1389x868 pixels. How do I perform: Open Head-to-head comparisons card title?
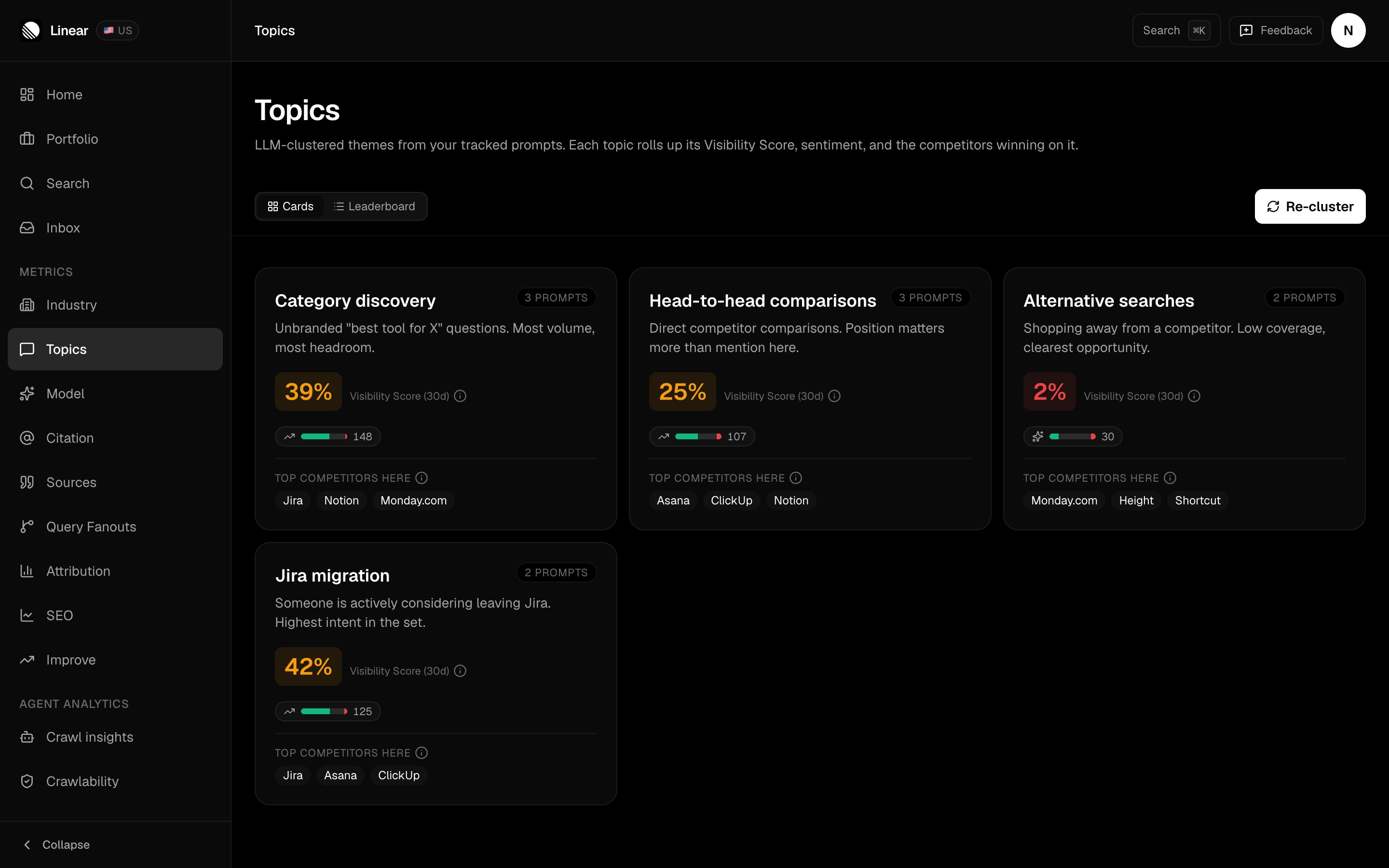[x=762, y=300]
